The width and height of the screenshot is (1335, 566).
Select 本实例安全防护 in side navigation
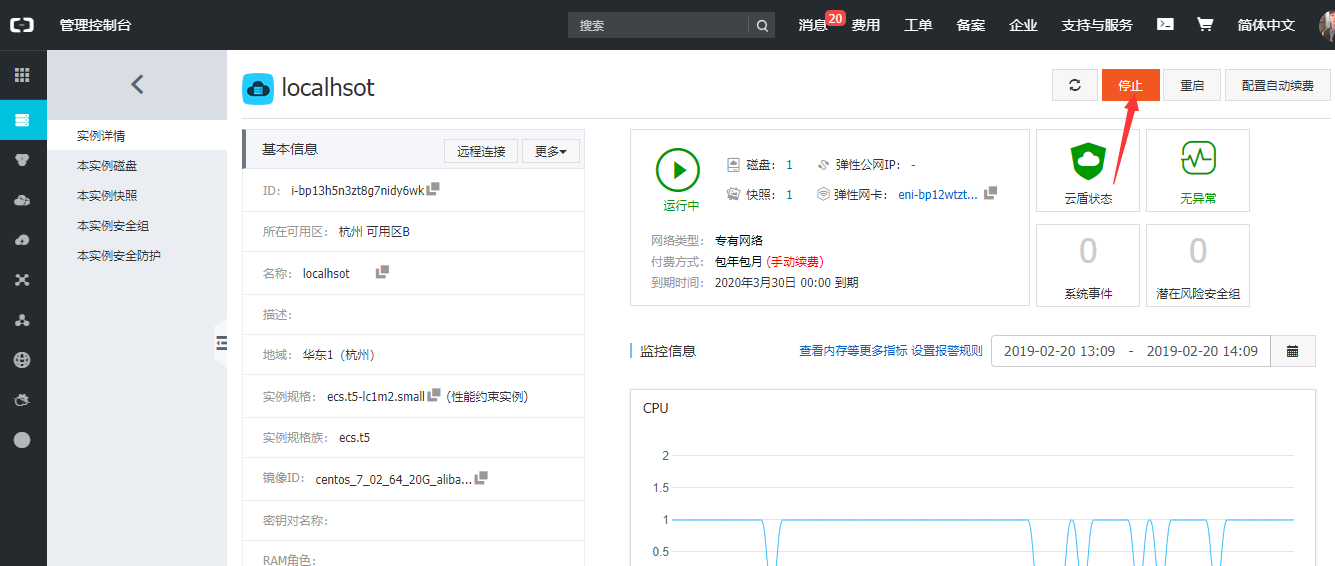[137, 255]
